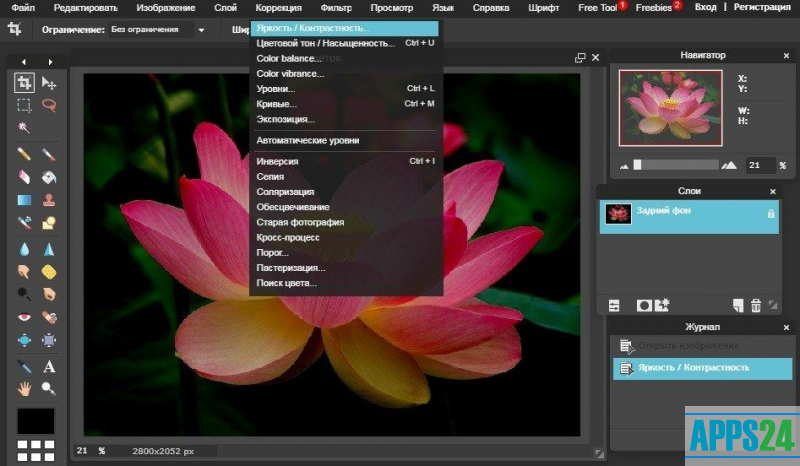Viewport: 800px width, 466px height.
Task: Select the Paint Bucket tool
Action: 49,177
